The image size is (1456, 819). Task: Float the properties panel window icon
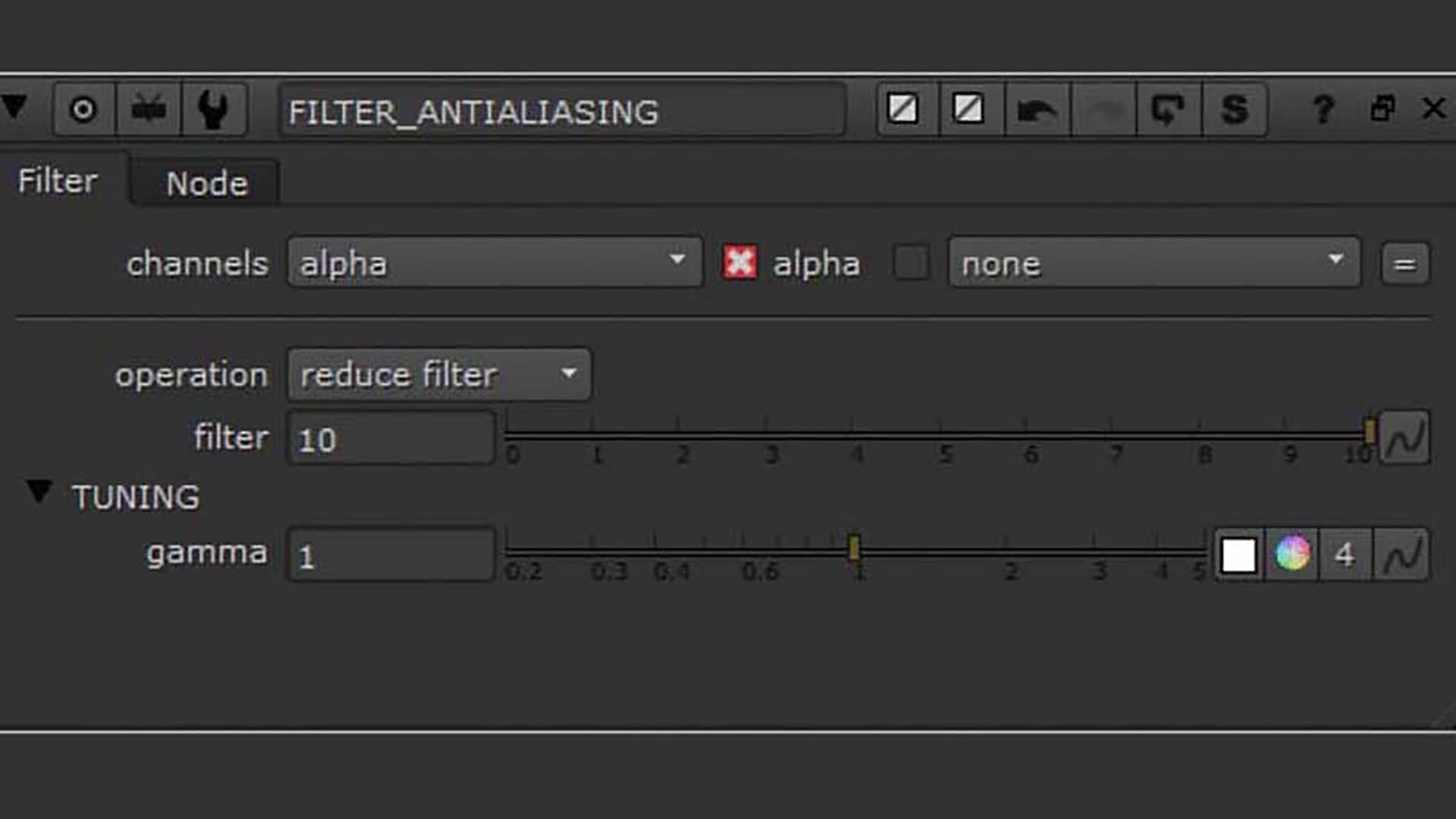tap(1382, 109)
